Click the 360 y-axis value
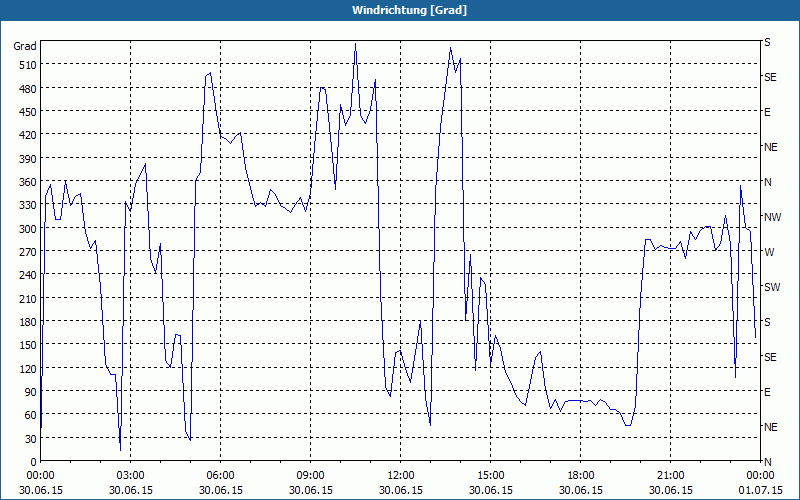800x500 pixels. 28,182
